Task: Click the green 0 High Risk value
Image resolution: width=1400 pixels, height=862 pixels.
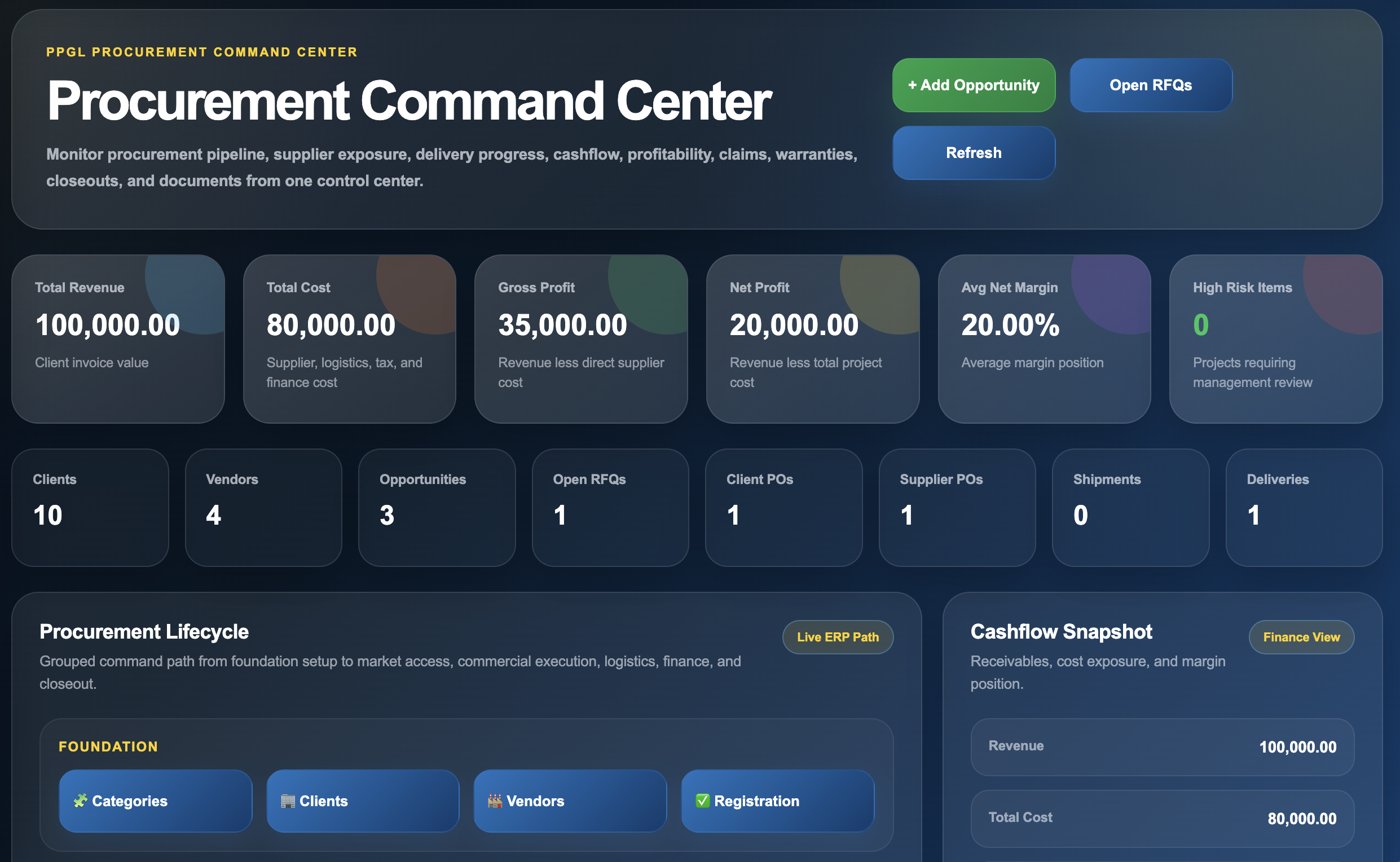Action: click(x=1201, y=325)
